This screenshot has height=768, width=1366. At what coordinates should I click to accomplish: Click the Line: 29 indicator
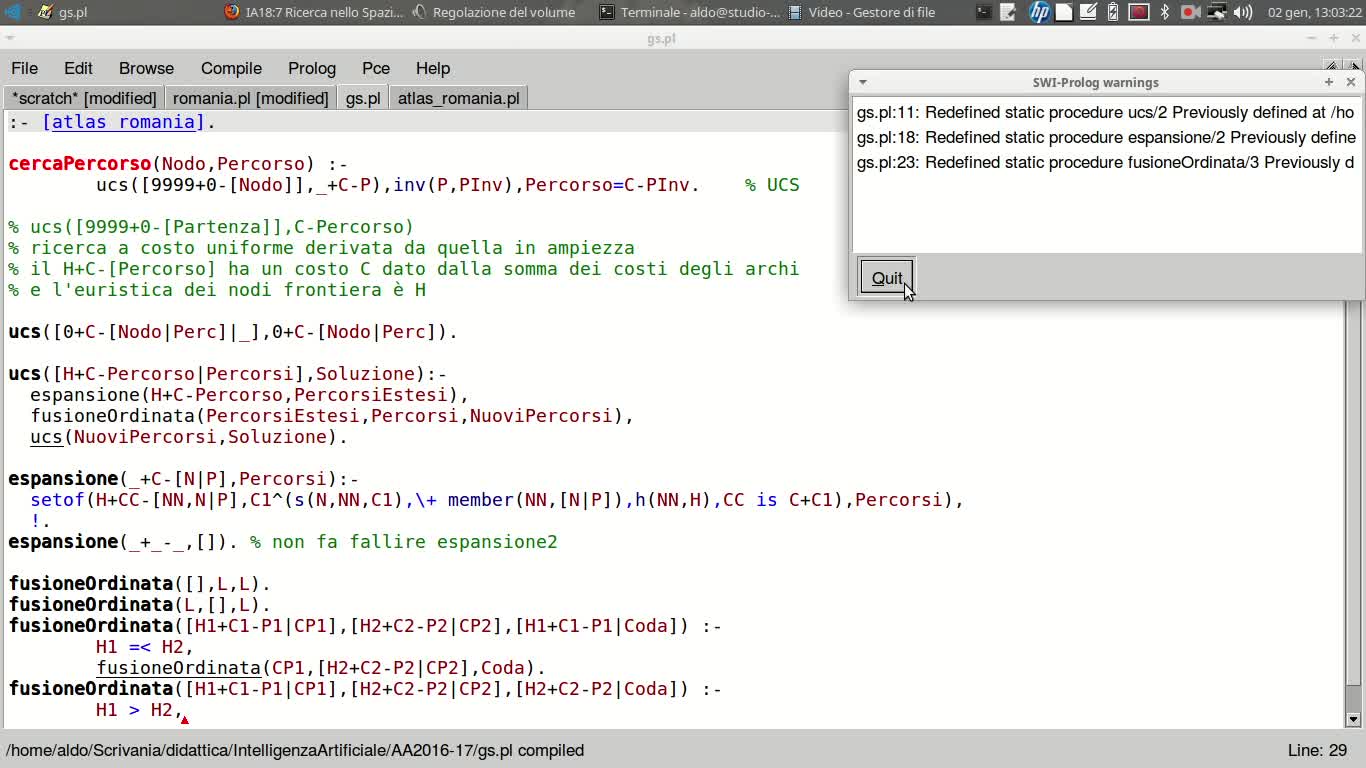(x=1317, y=750)
